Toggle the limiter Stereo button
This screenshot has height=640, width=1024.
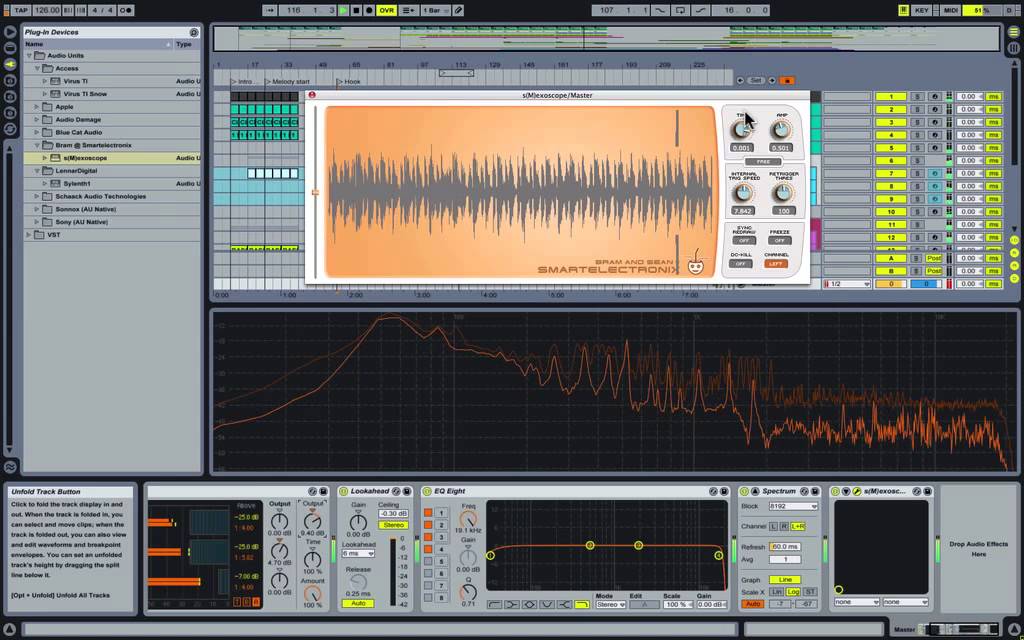[x=393, y=525]
